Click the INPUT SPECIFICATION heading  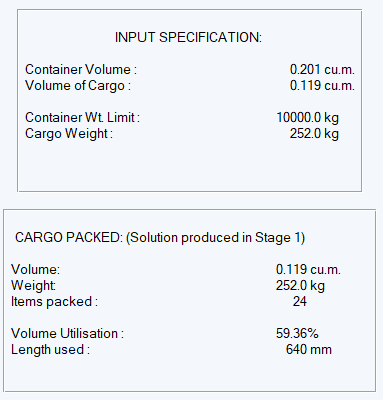coord(188,37)
